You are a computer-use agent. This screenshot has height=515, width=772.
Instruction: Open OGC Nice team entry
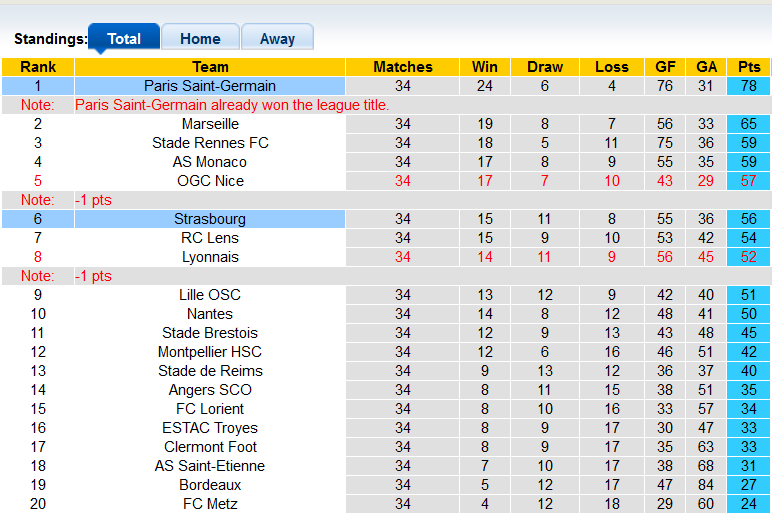click(210, 181)
